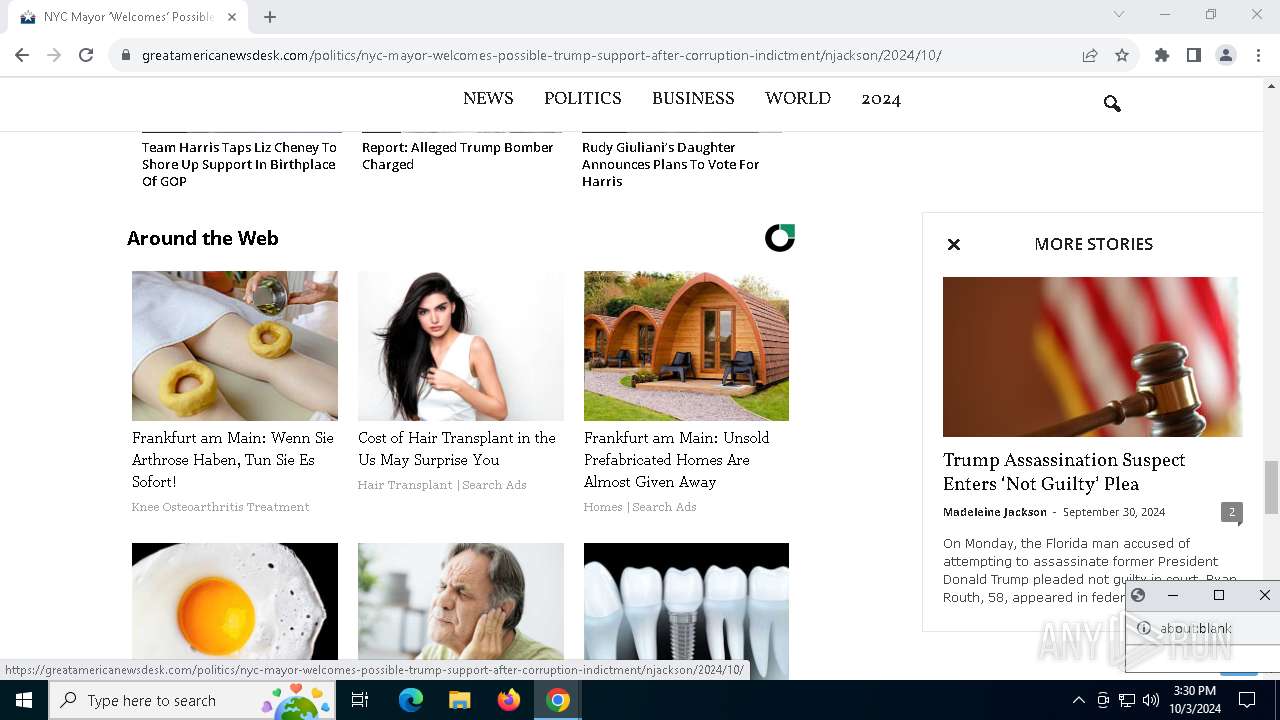Maximize the about:blank popup window
This screenshot has width=1280, height=720.
pos(1218,595)
